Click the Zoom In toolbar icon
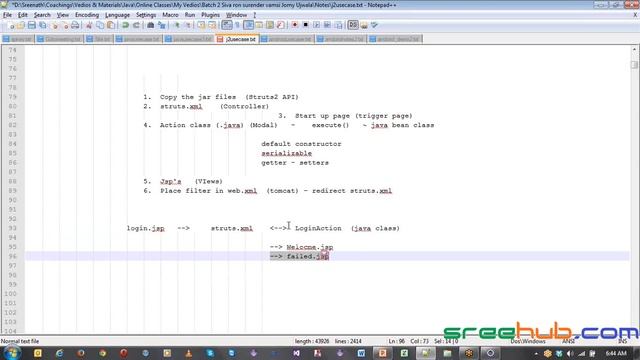Image resolution: width=640 pixels, height=360 pixels. 177,25
